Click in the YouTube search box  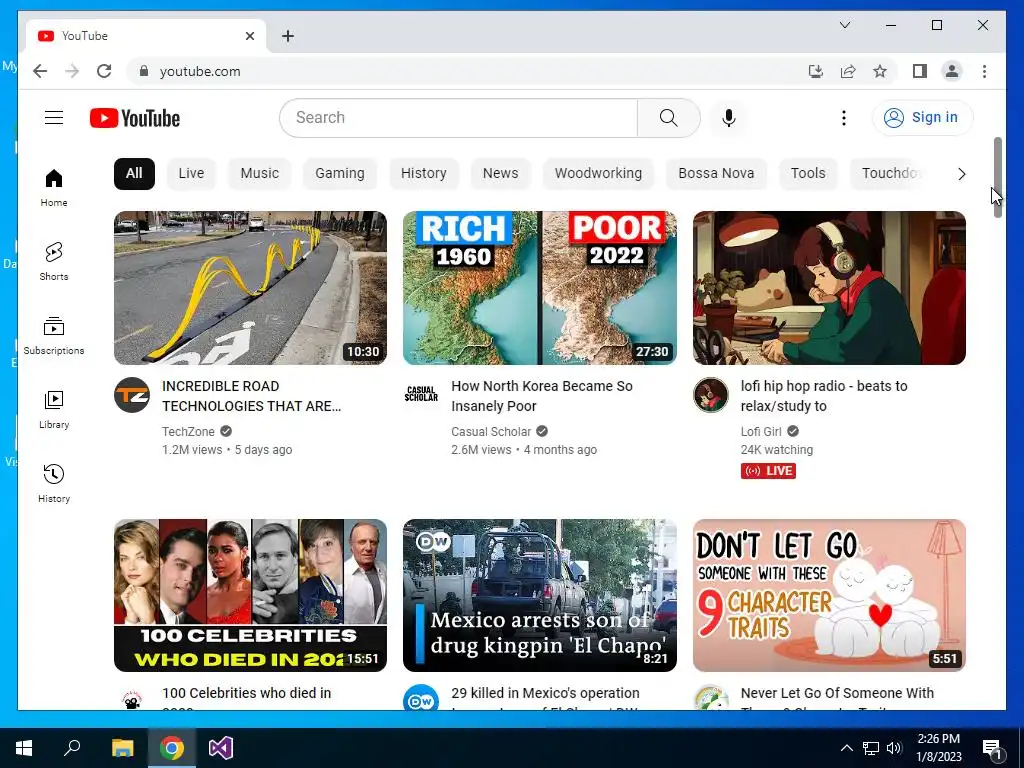click(x=458, y=118)
